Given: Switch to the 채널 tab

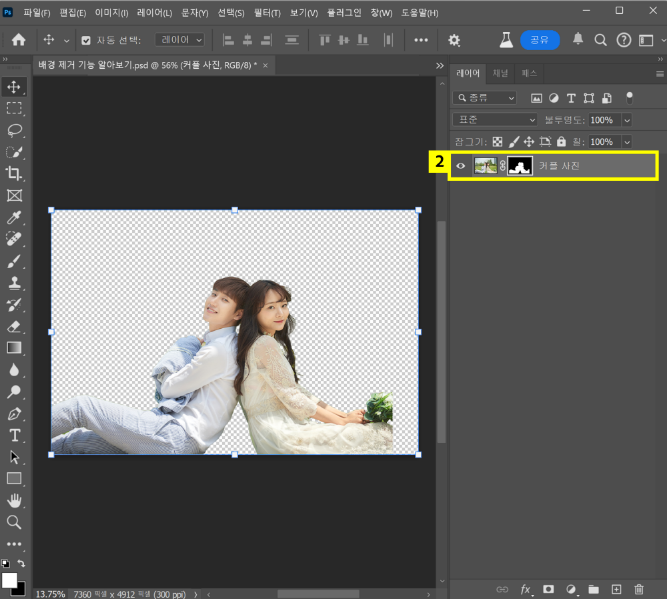Looking at the screenshot, I should [x=501, y=73].
